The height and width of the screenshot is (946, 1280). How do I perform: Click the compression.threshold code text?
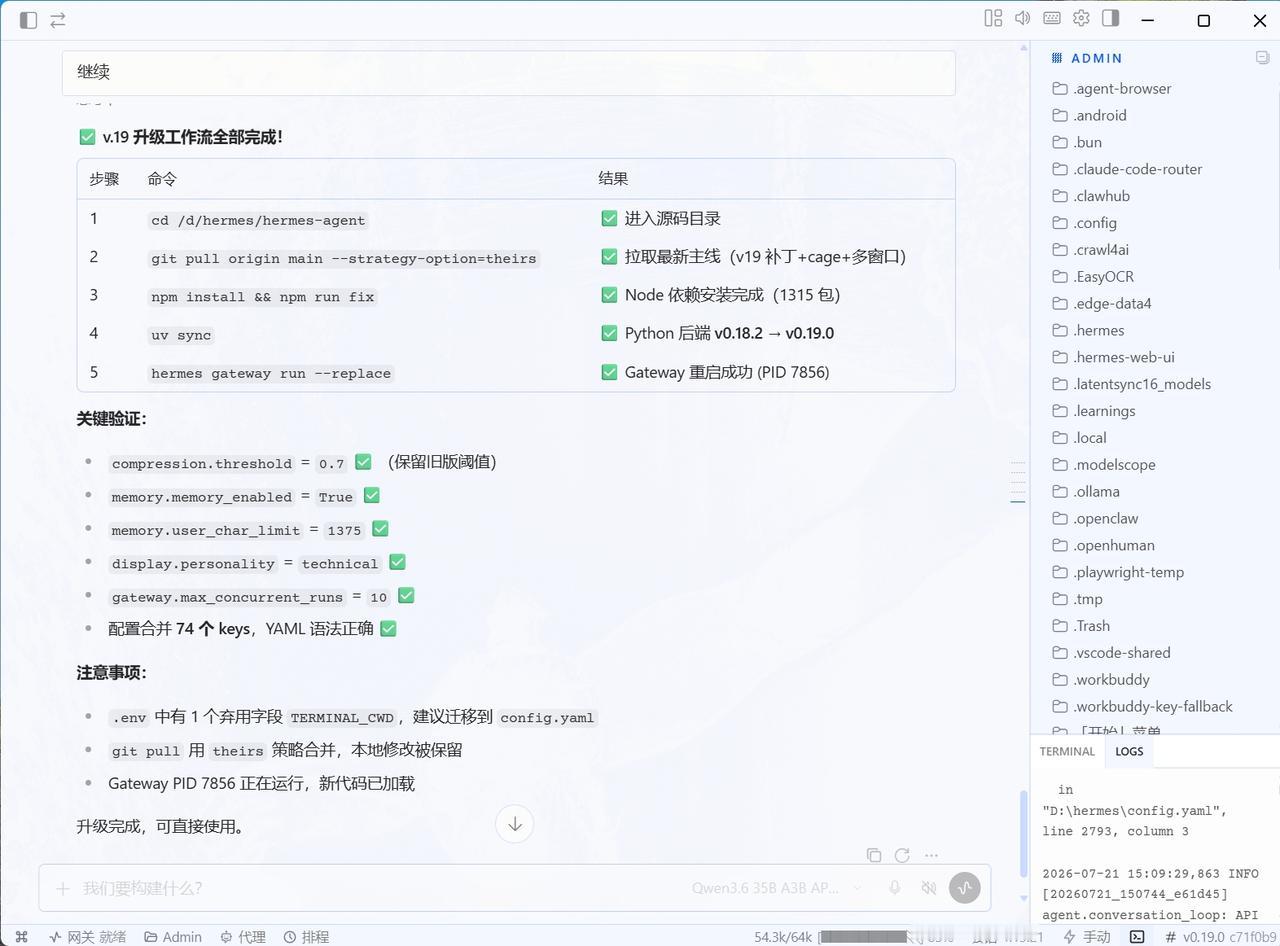[x=202, y=463]
